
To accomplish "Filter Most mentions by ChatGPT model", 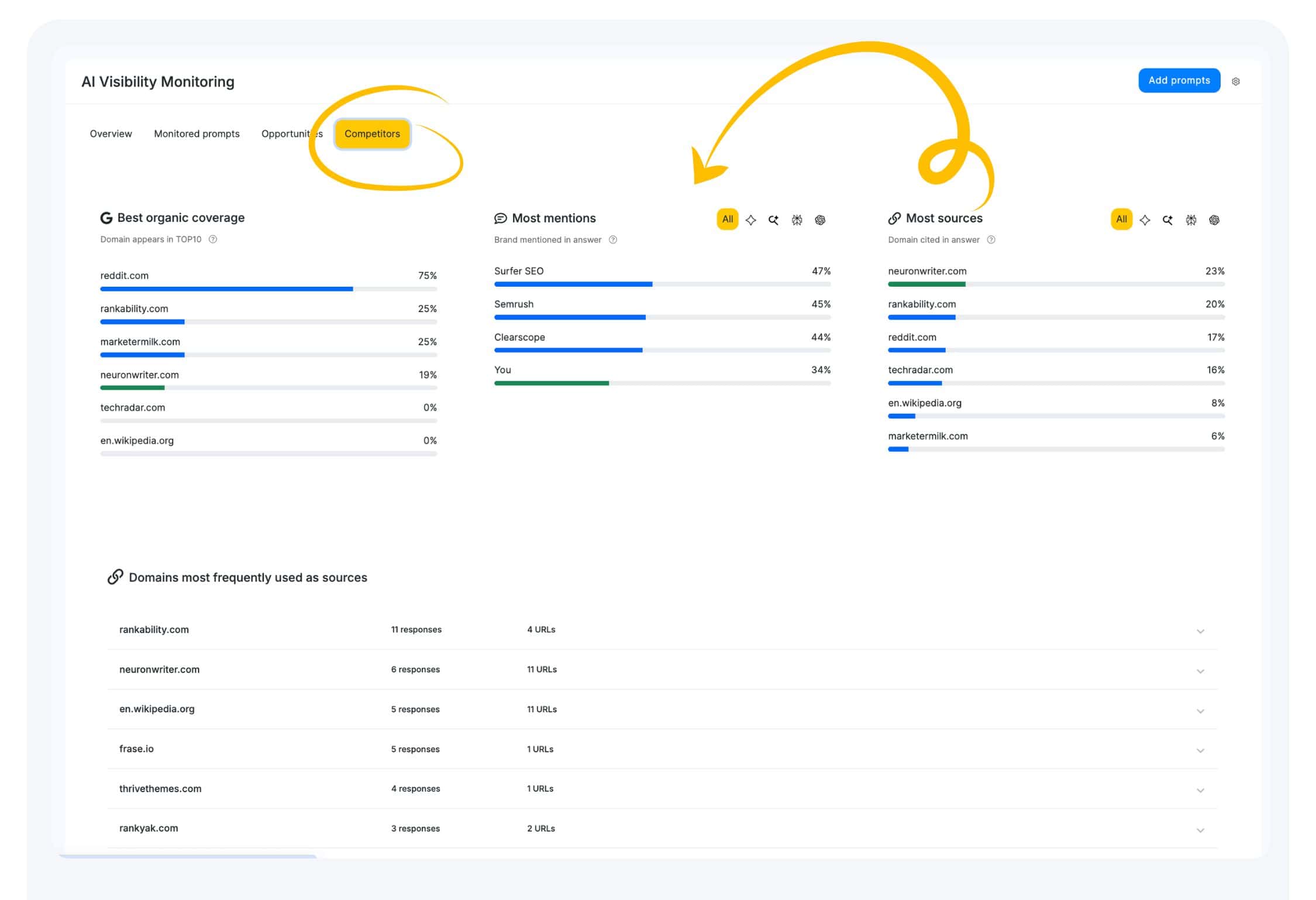I will (820, 219).
